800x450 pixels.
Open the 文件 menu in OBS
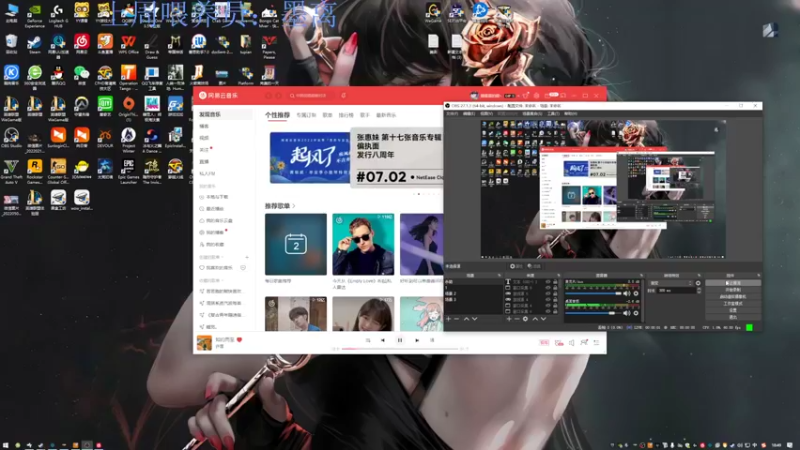[452, 113]
